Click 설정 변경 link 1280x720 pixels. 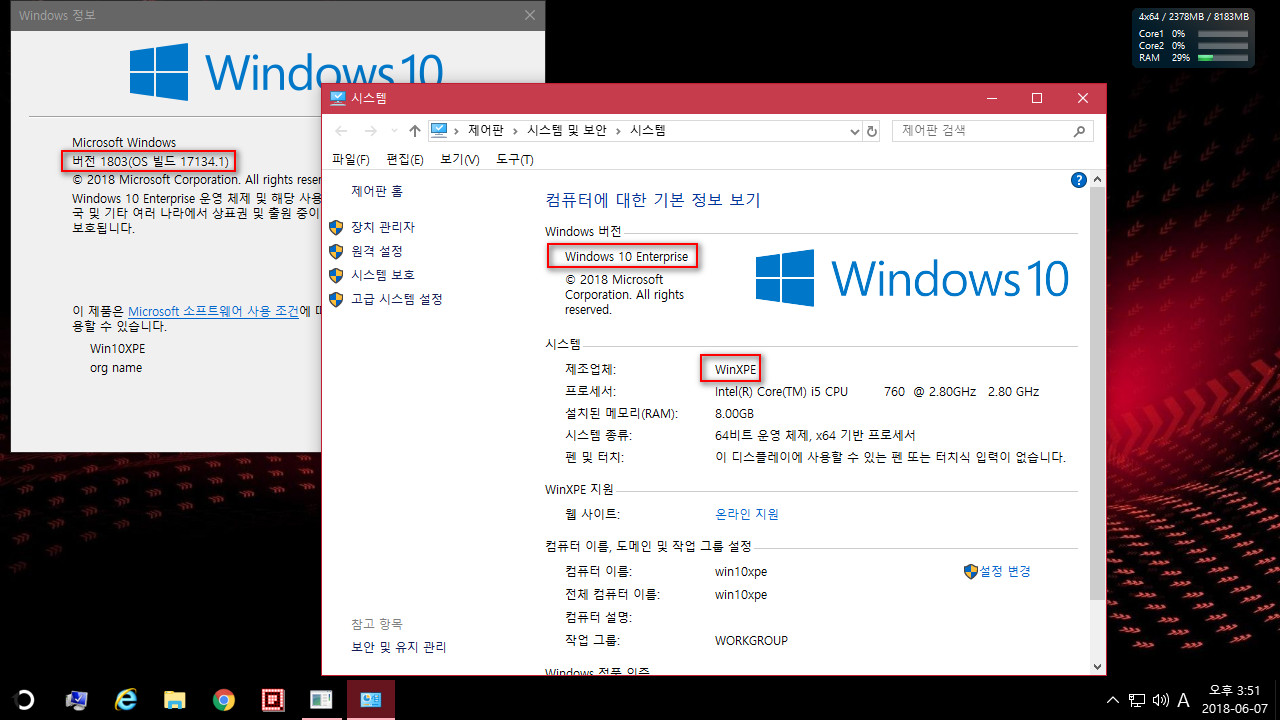[1005, 571]
